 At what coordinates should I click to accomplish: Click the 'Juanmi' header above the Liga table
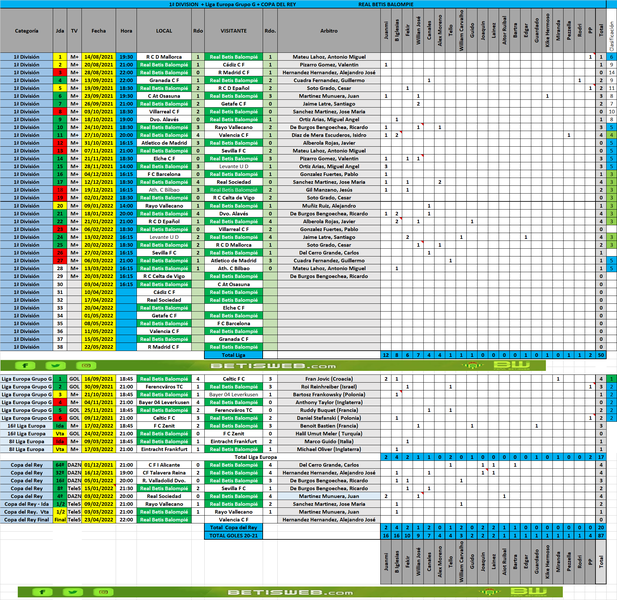[x=386, y=31]
